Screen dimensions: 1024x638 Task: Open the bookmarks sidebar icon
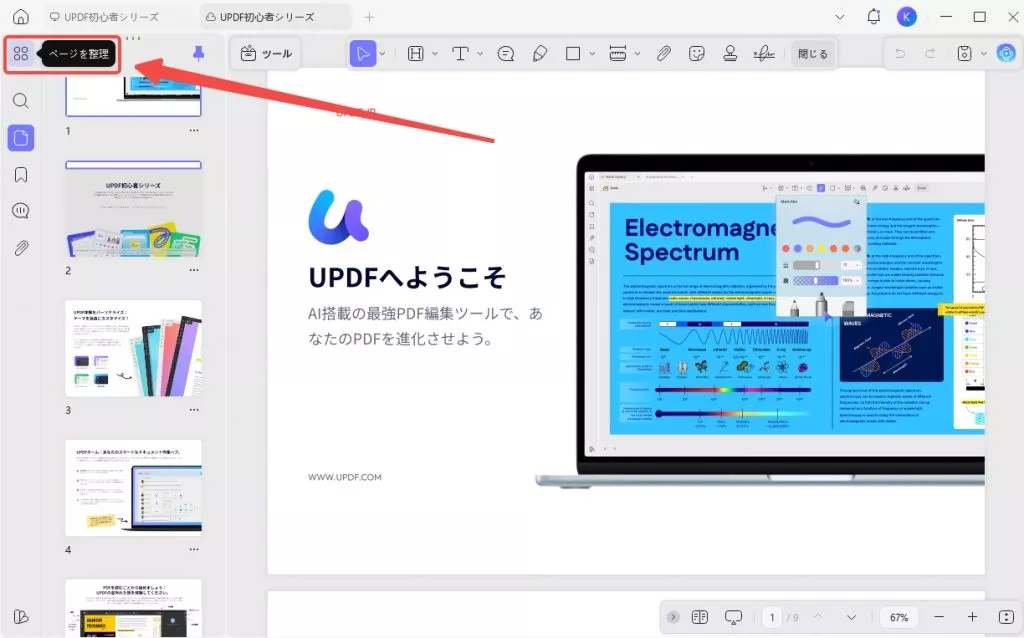coord(21,174)
